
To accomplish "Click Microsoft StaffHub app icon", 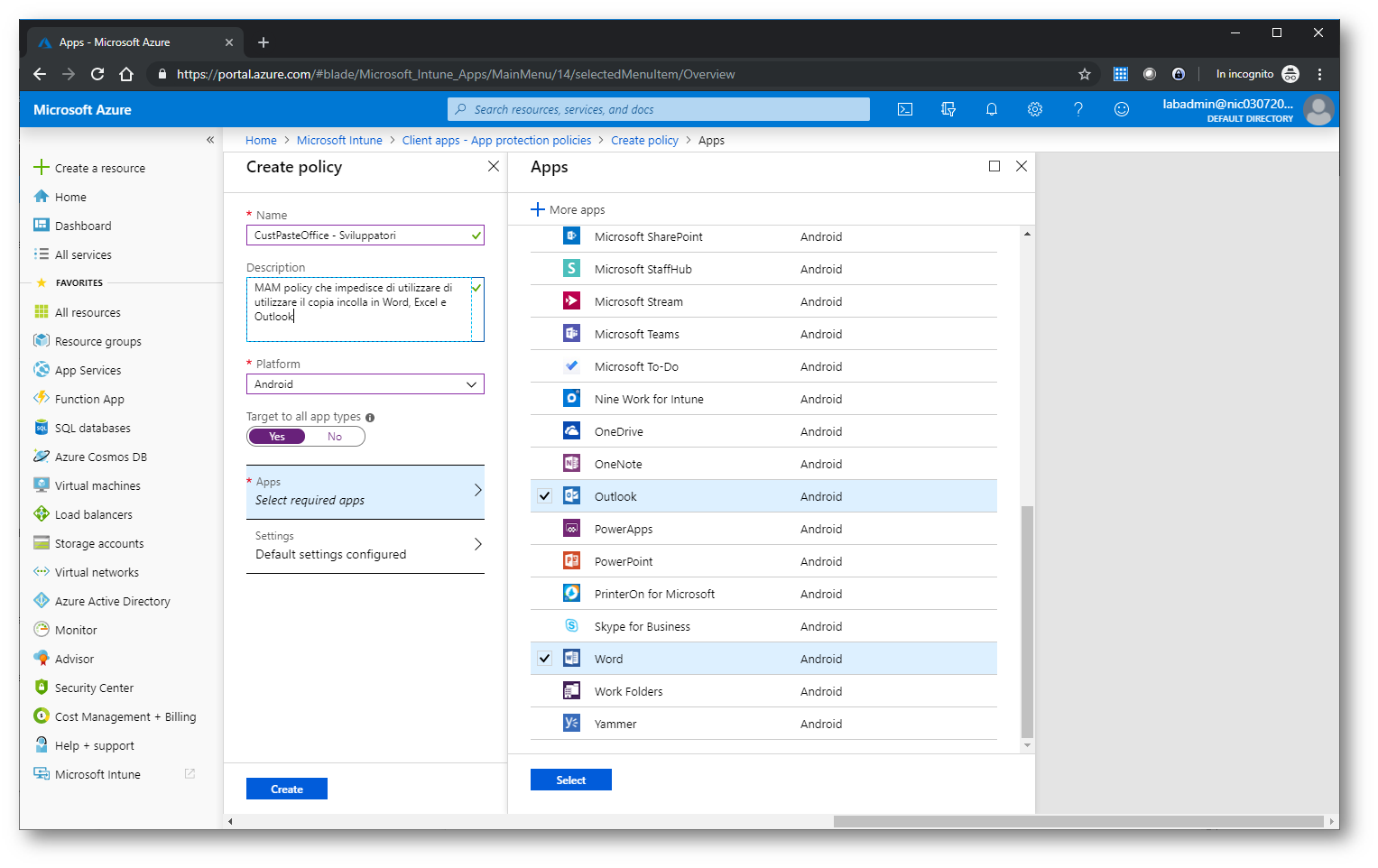I will (571, 269).
